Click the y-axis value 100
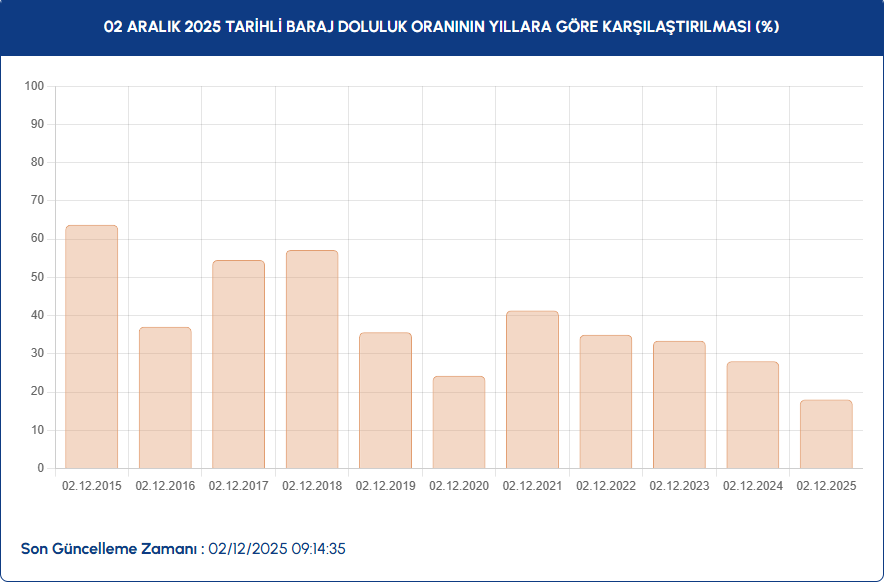 pos(34,86)
